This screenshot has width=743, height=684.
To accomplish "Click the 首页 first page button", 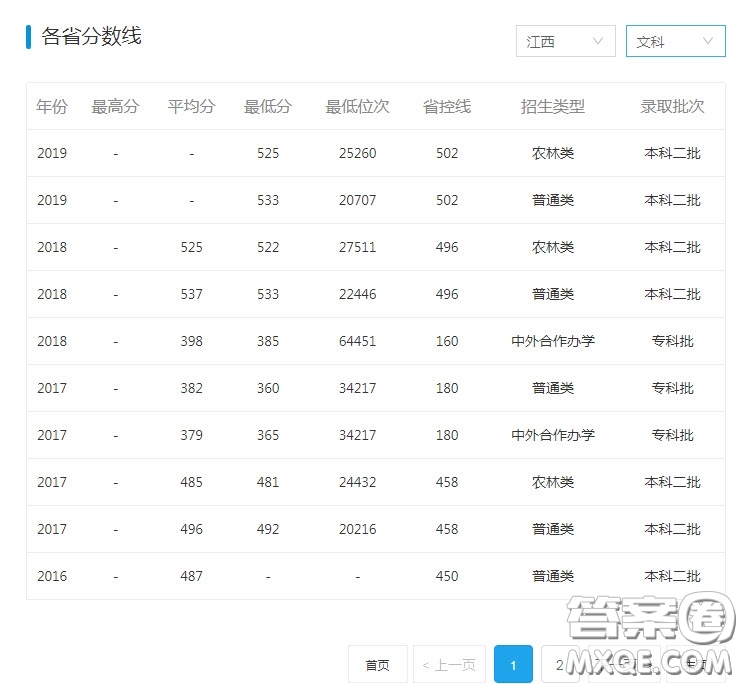I will click(377, 664).
